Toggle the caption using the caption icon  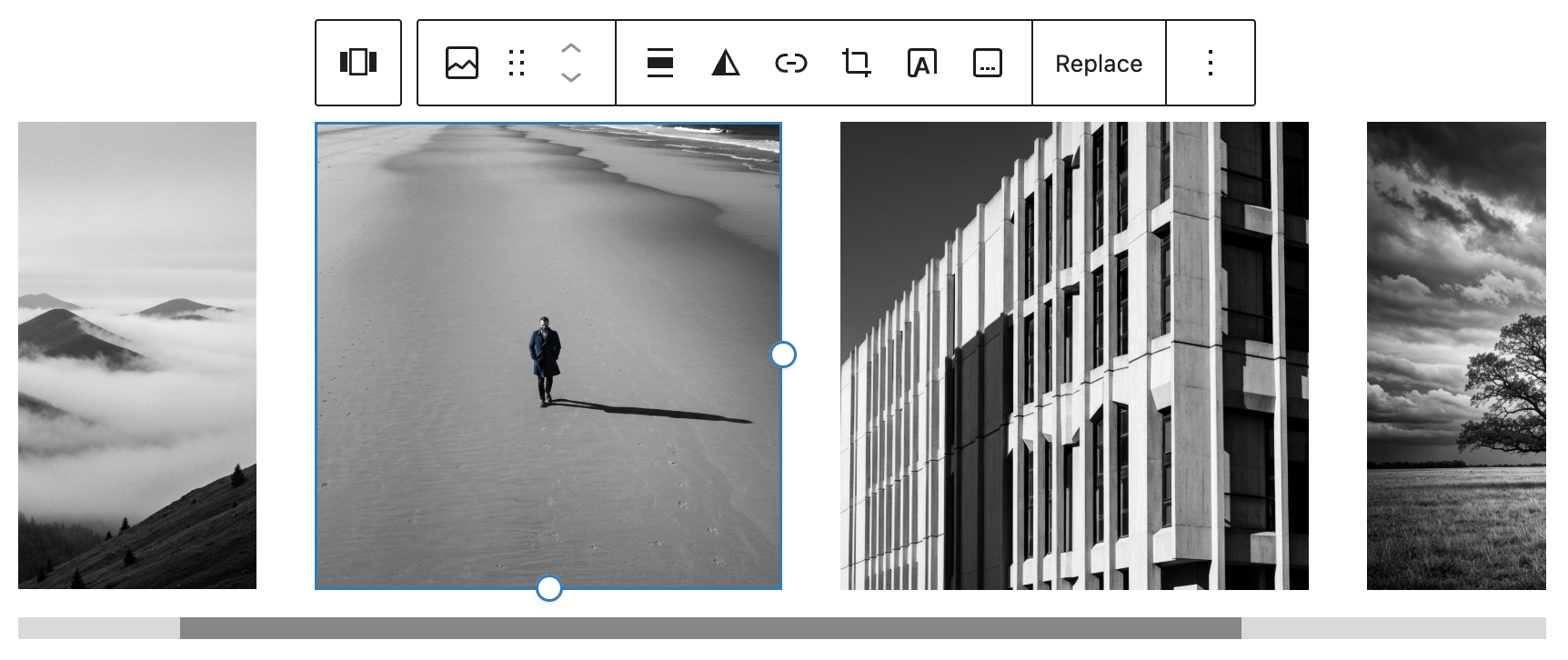click(987, 63)
